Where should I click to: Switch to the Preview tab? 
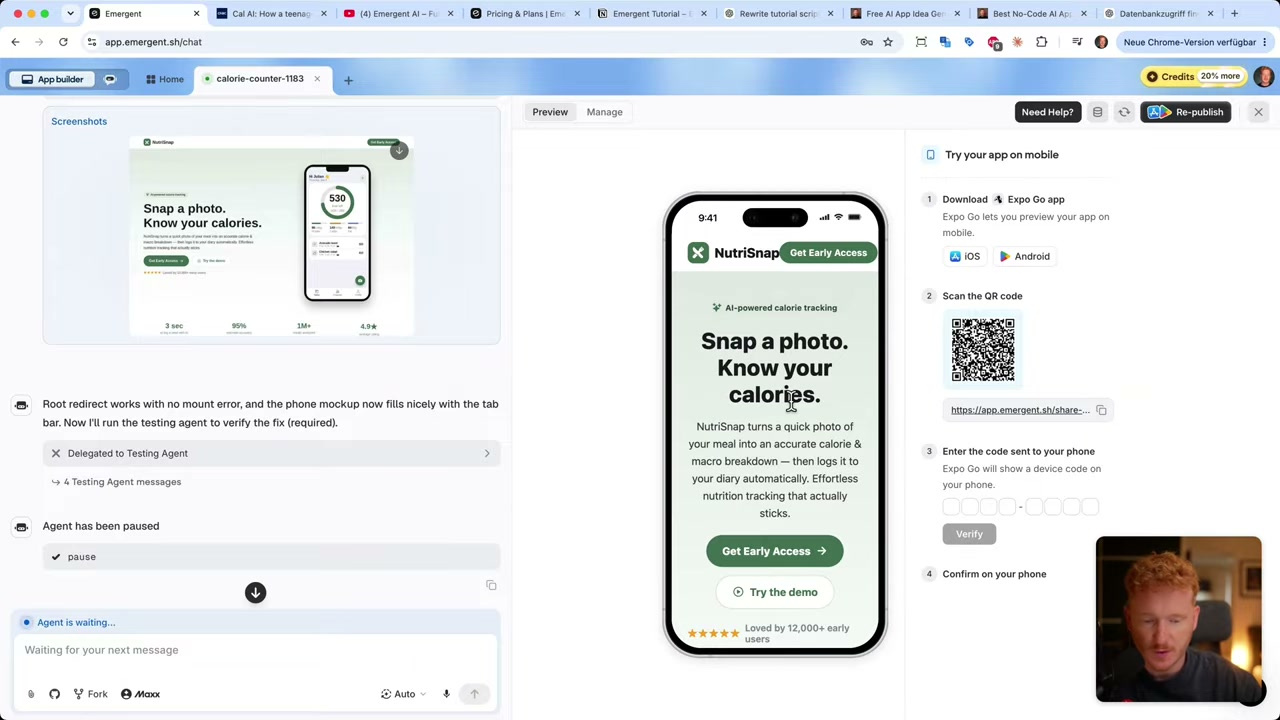click(550, 112)
